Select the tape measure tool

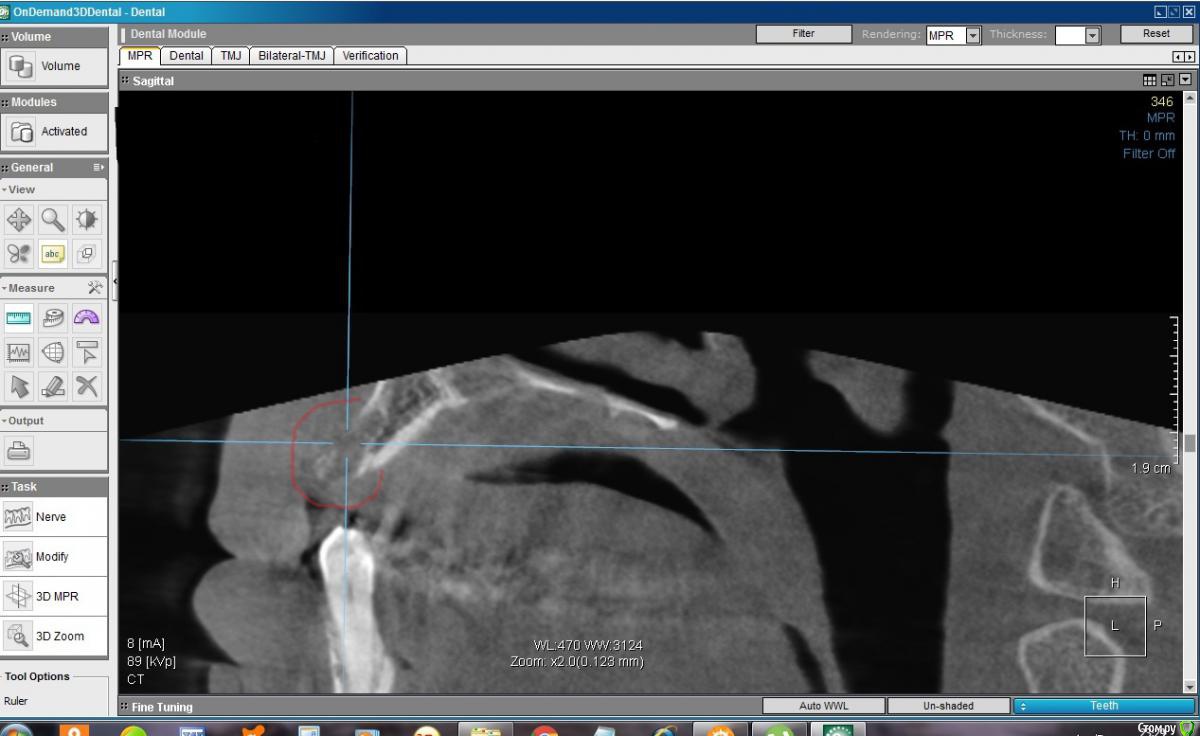[x=53, y=318]
